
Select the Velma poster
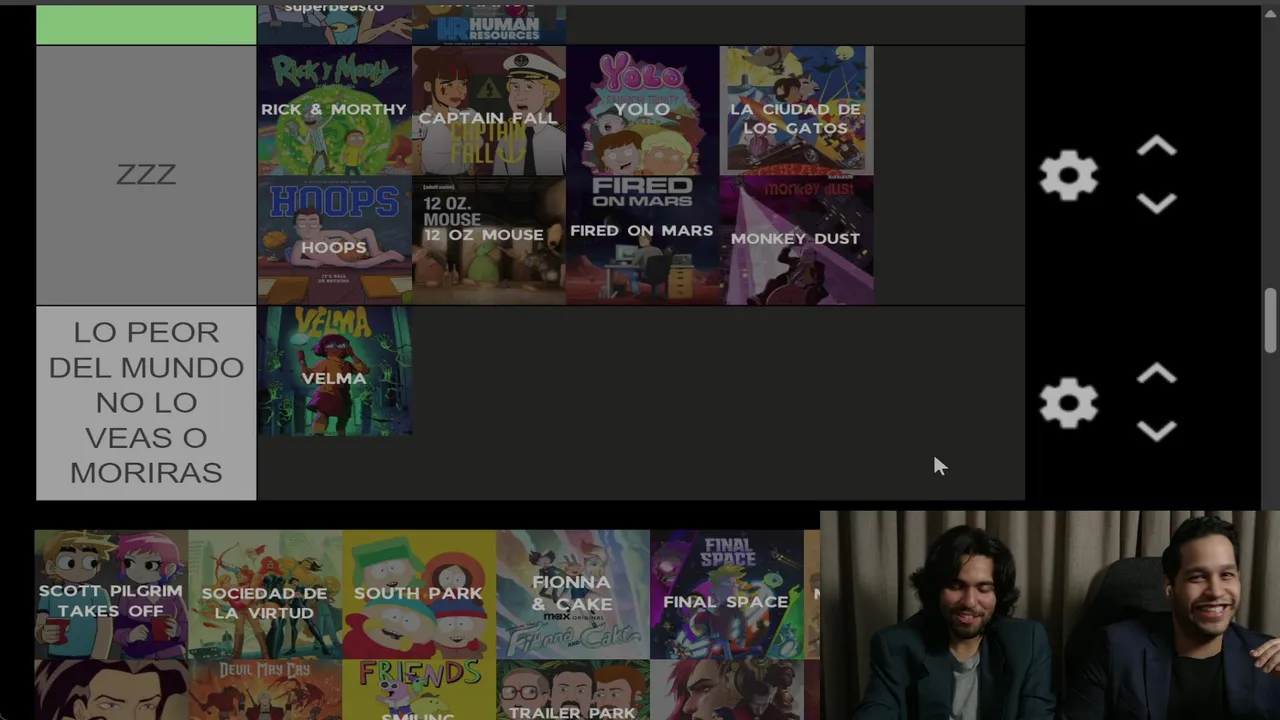tap(334, 371)
